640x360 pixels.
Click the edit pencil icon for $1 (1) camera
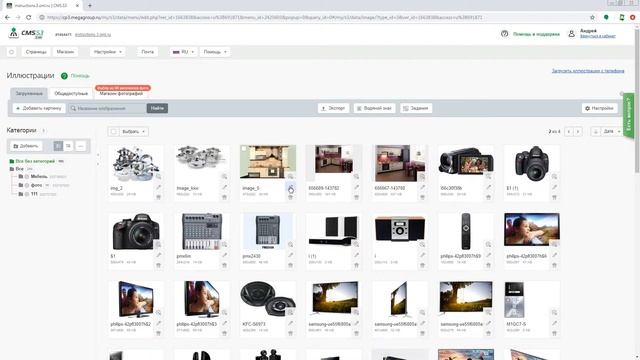click(x=554, y=187)
